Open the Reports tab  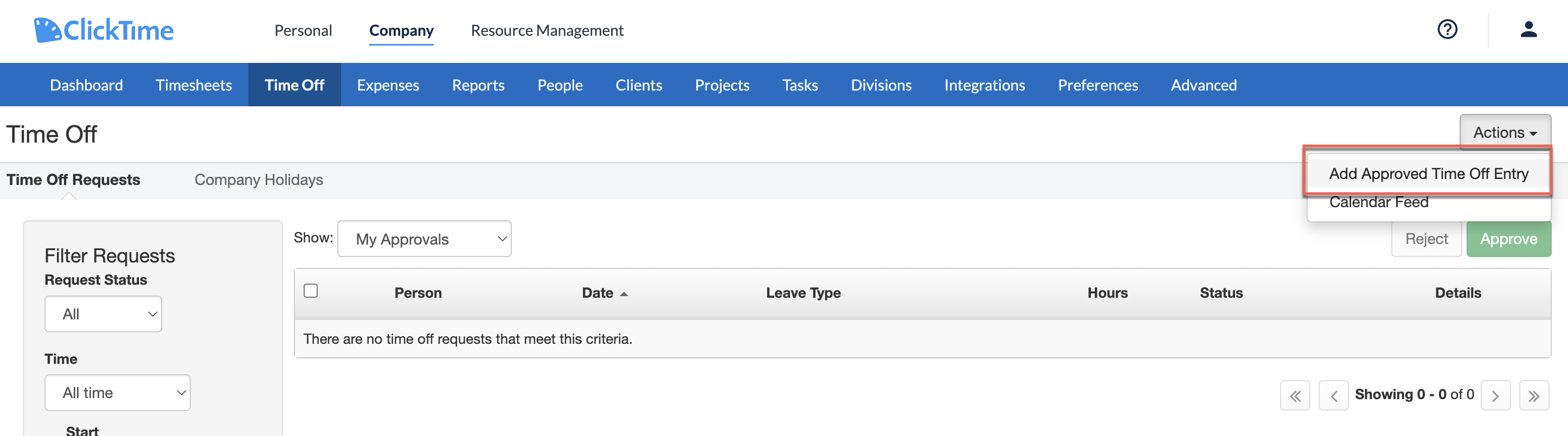(478, 85)
